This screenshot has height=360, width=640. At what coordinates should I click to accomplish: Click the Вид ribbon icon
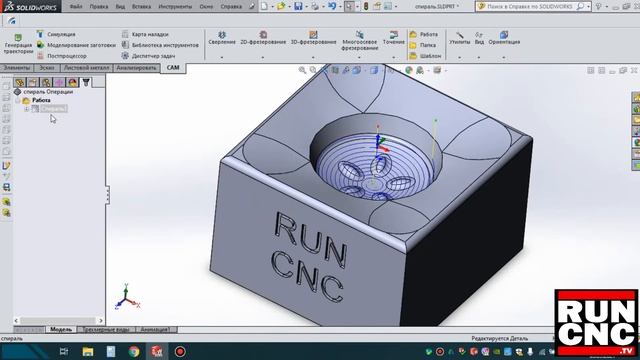point(479,35)
